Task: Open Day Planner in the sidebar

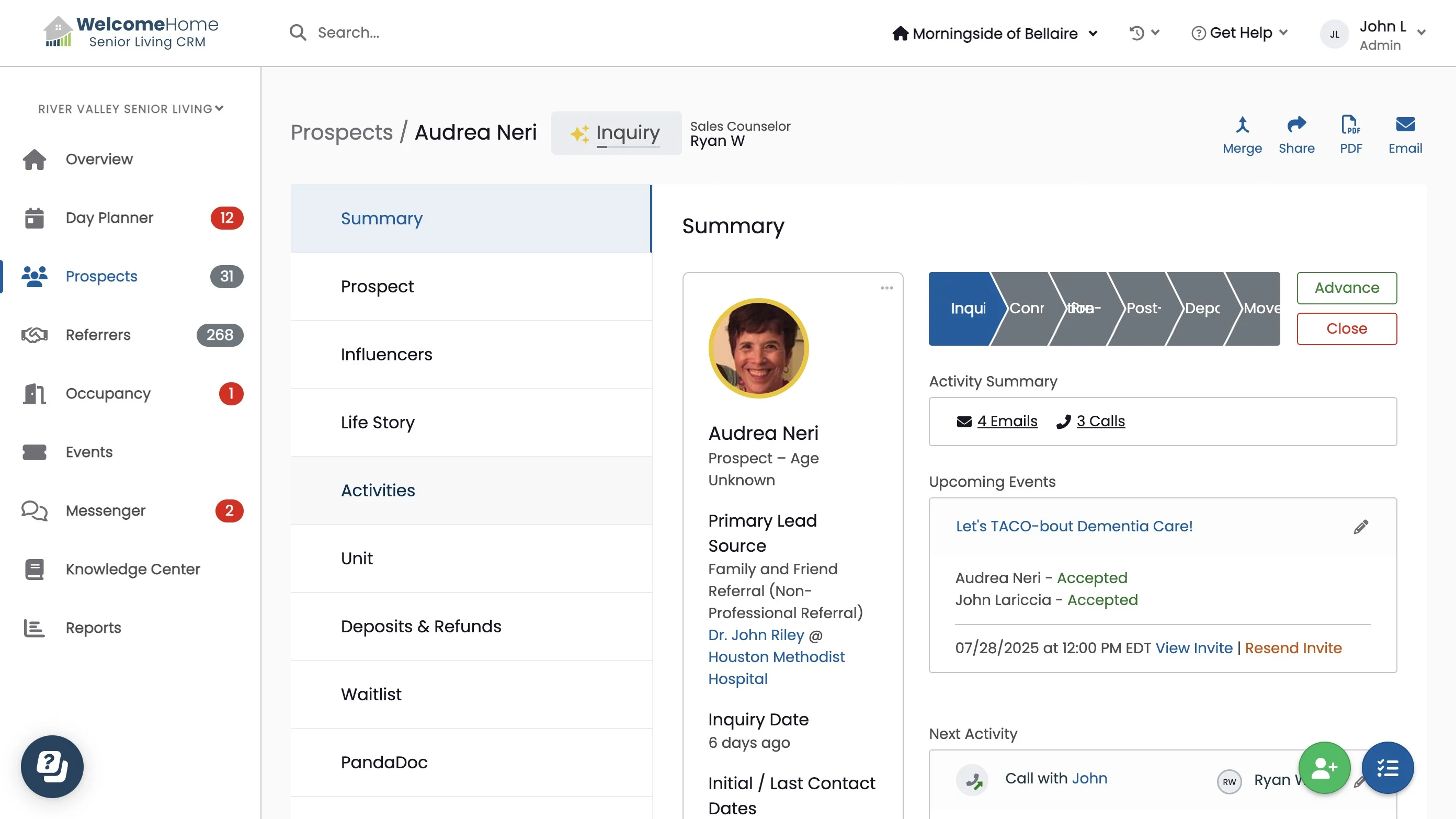Action: [x=109, y=218]
